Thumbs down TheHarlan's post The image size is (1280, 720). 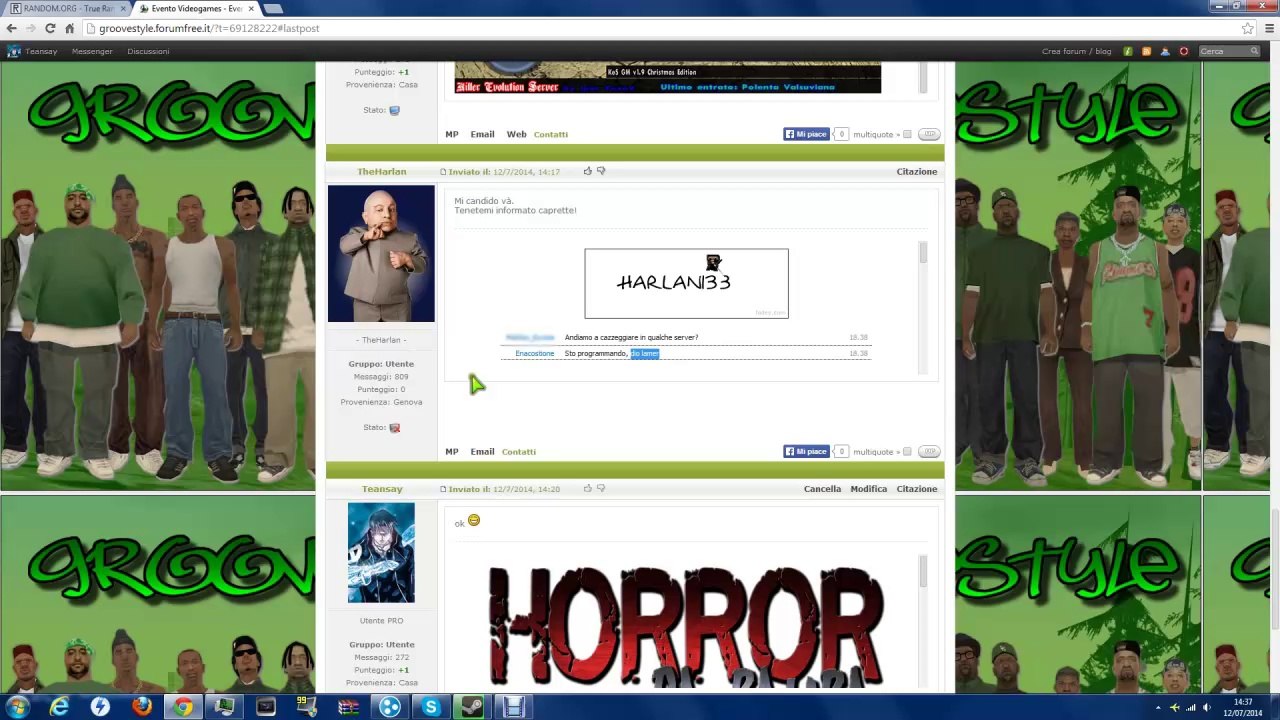point(601,171)
